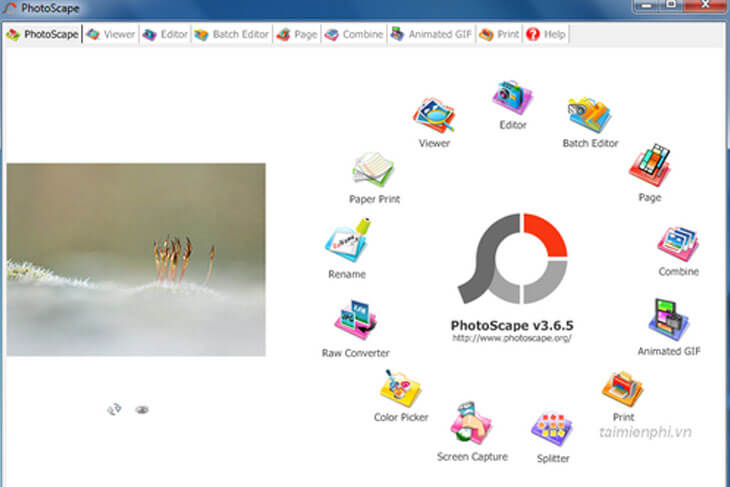Open the Print icon in the circle
Image resolution: width=730 pixels, height=487 pixels.
(622, 388)
